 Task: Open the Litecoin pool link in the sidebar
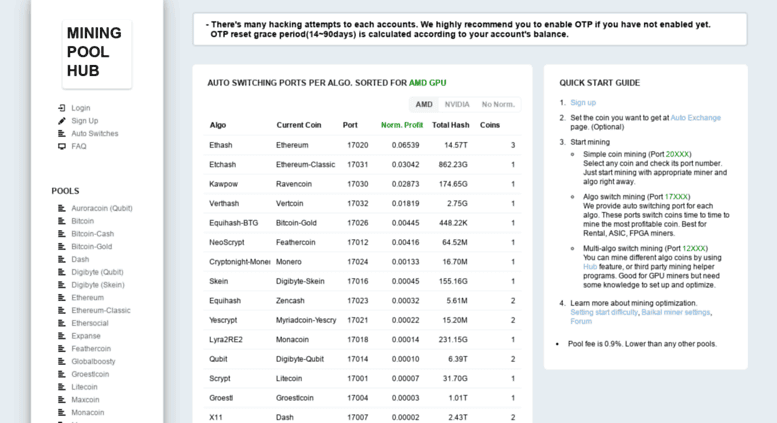(84, 387)
